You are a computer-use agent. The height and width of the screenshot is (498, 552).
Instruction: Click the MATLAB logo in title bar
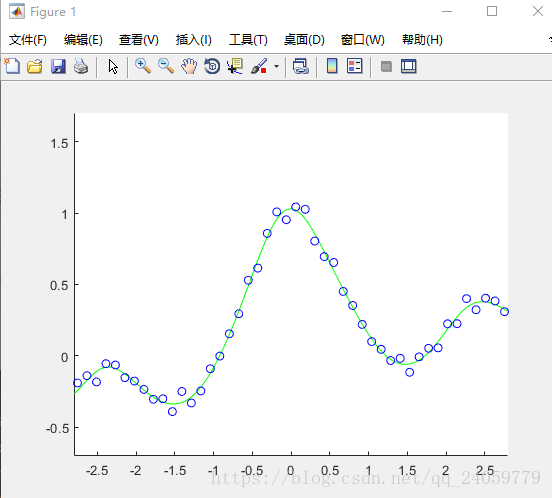tap(17, 11)
